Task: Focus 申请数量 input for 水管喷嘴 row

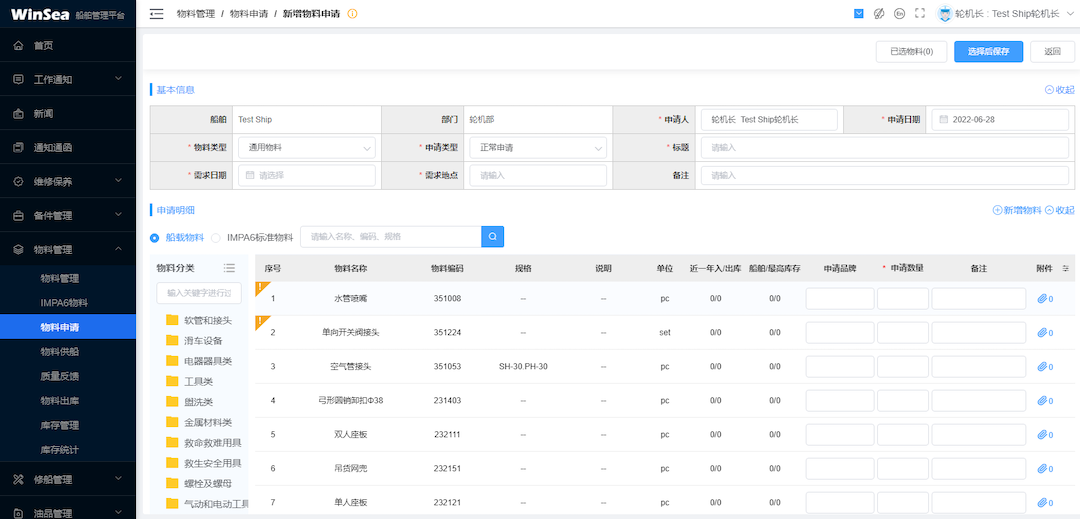Action: [x=903, y=299]
